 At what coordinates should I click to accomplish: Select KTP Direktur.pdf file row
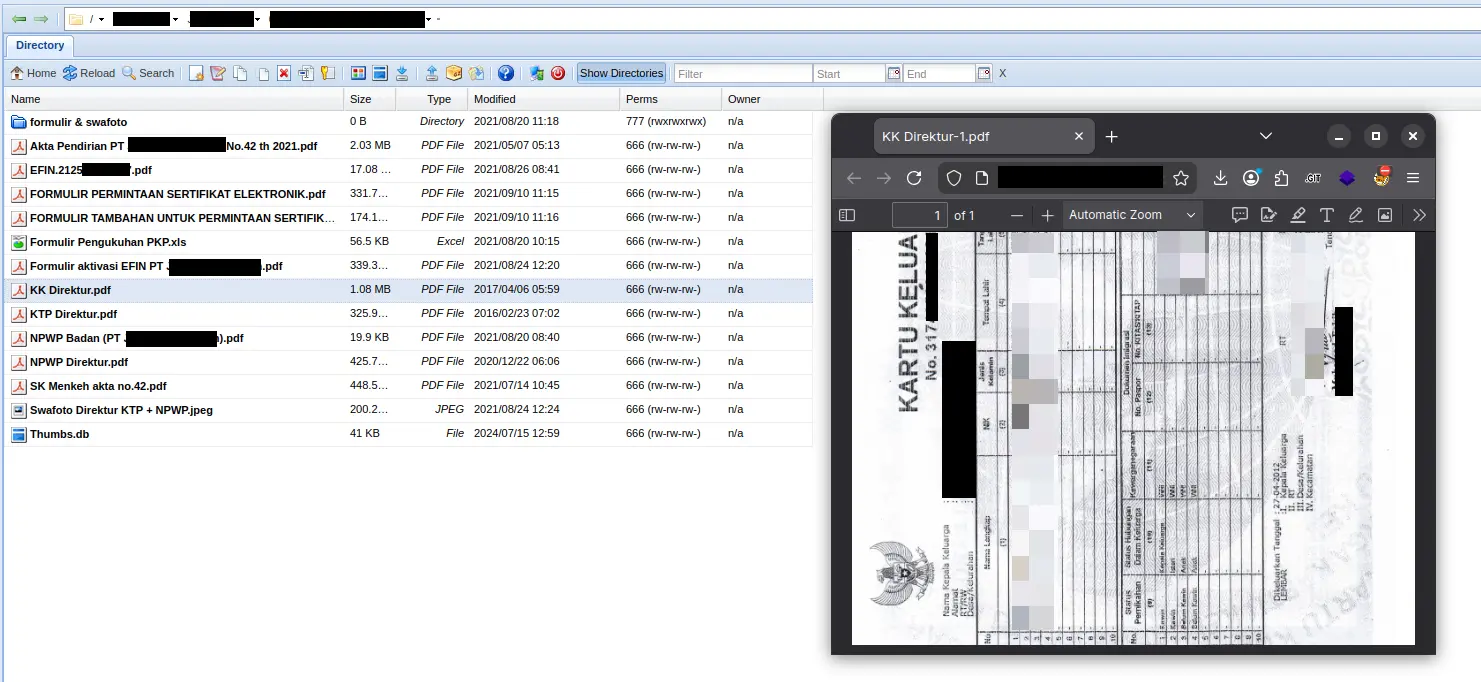tap(408, 314)
